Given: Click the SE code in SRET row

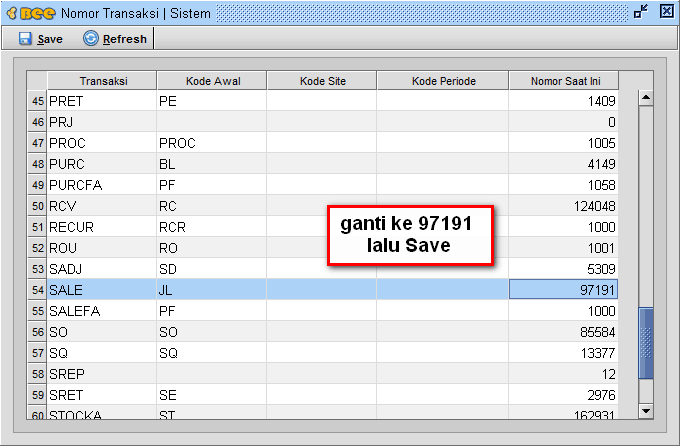Looking at the screenshot, I should tap(212, 395).
